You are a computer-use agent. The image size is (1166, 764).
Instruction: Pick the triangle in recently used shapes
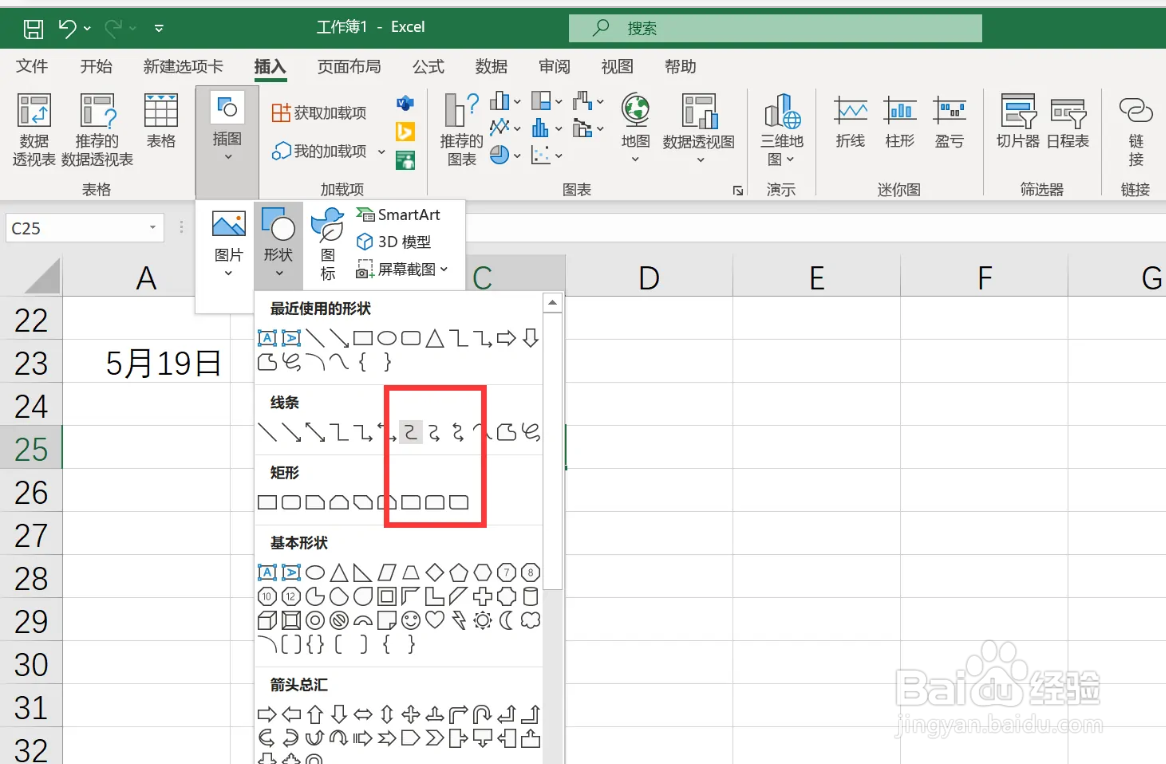tap(434, 338)
